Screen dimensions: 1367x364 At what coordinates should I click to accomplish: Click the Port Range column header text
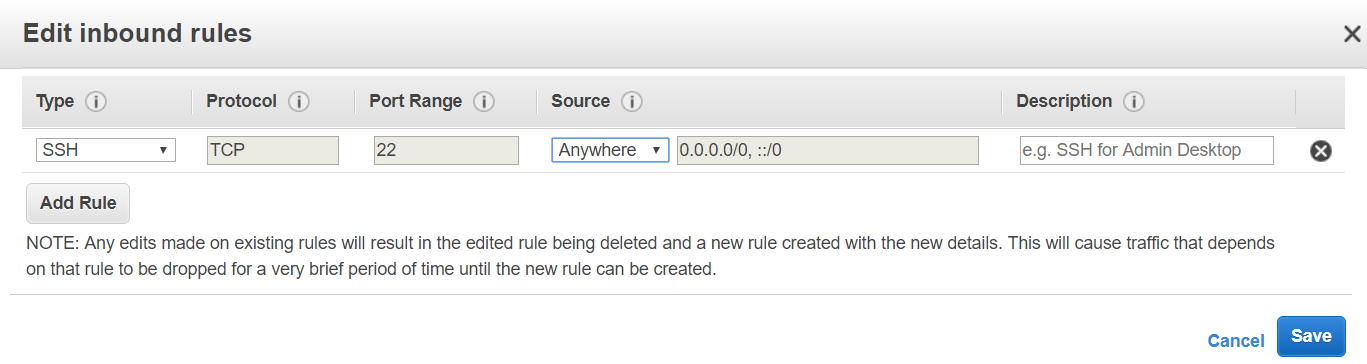point(416,102)
